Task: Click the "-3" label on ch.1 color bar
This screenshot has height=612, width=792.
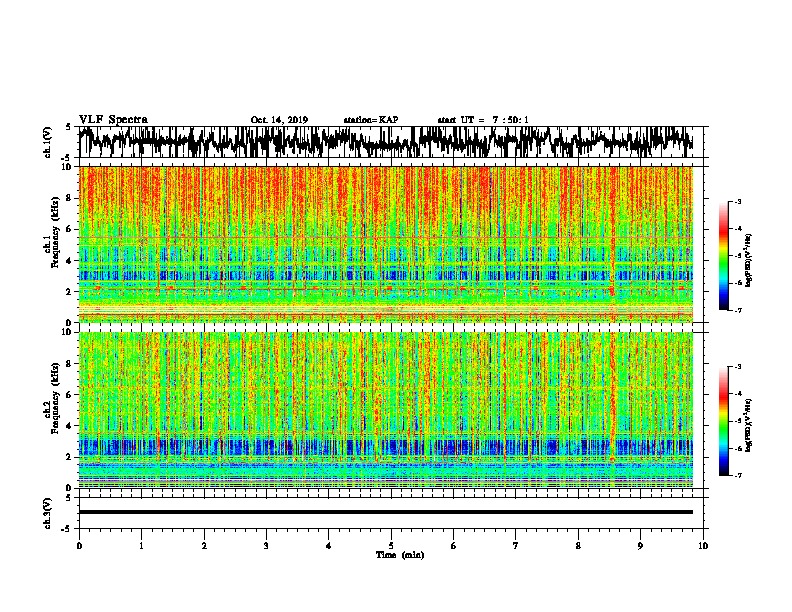Action: [x=737, y=202]
